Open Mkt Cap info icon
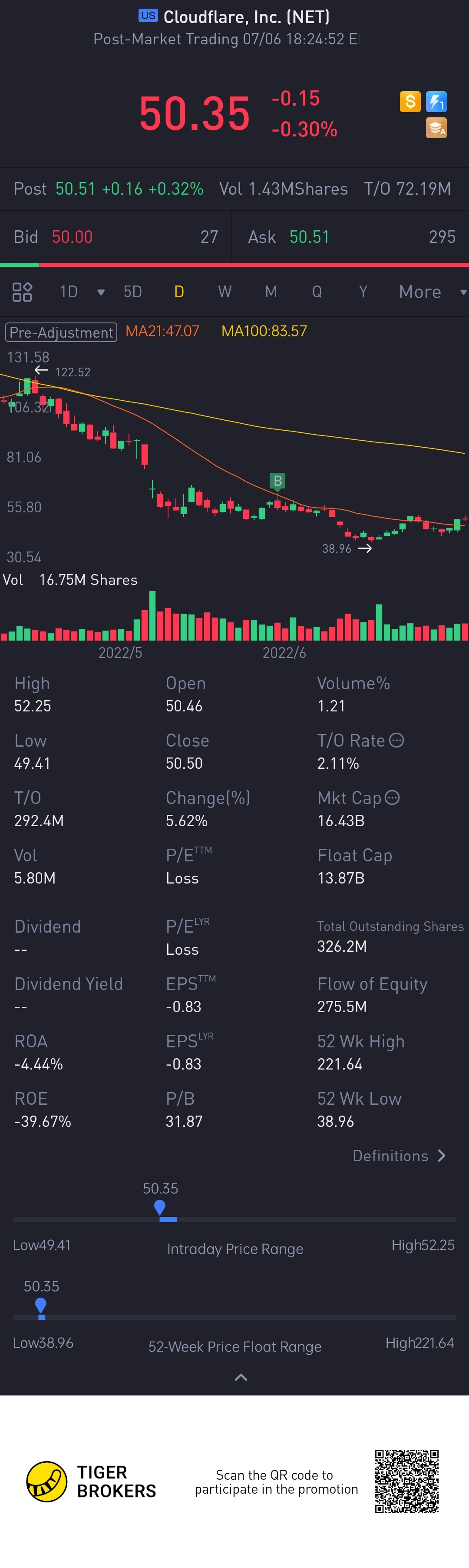 pyautogui.click(x=393, y=797)
